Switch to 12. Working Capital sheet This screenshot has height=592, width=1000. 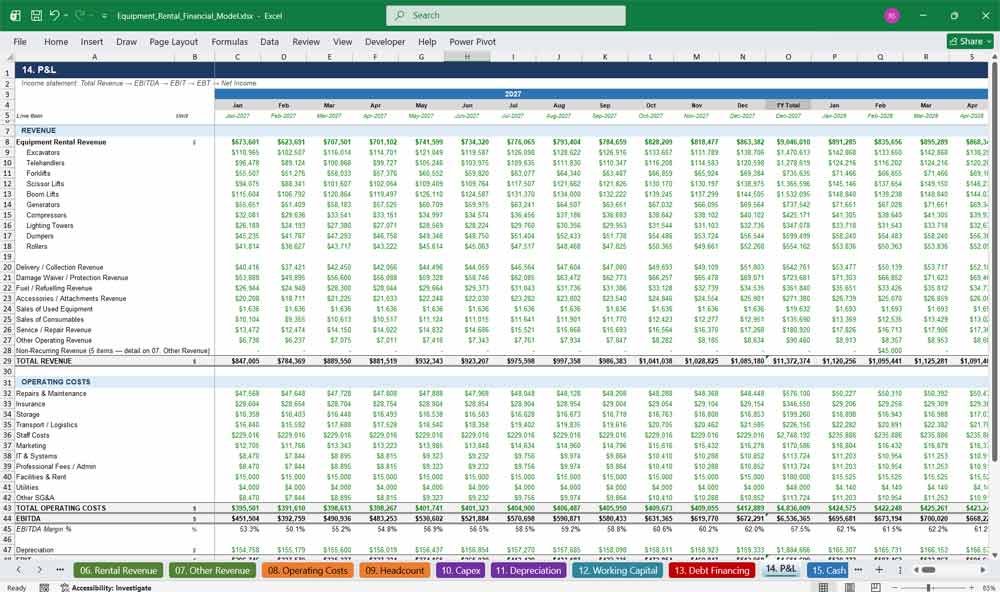click(x=618, y=570)
